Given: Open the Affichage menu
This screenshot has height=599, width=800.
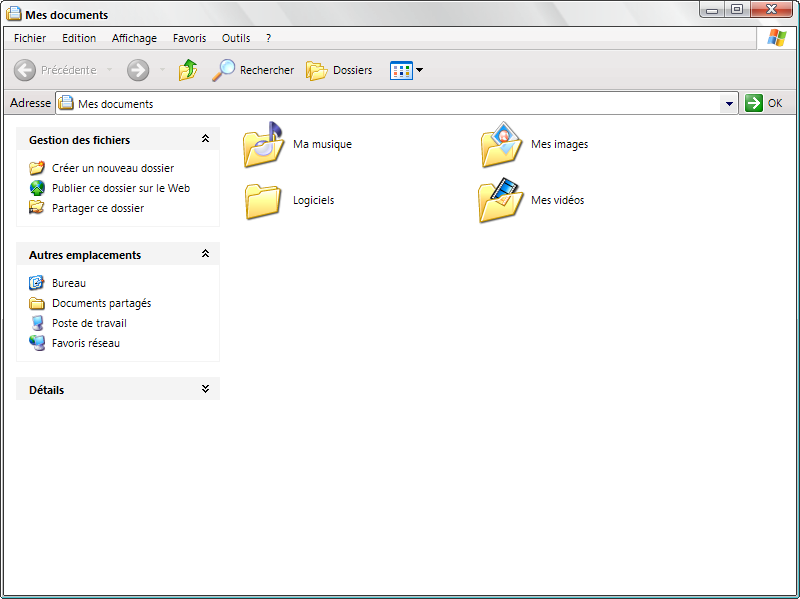Looking at the screenshot, I should point(134,38).
